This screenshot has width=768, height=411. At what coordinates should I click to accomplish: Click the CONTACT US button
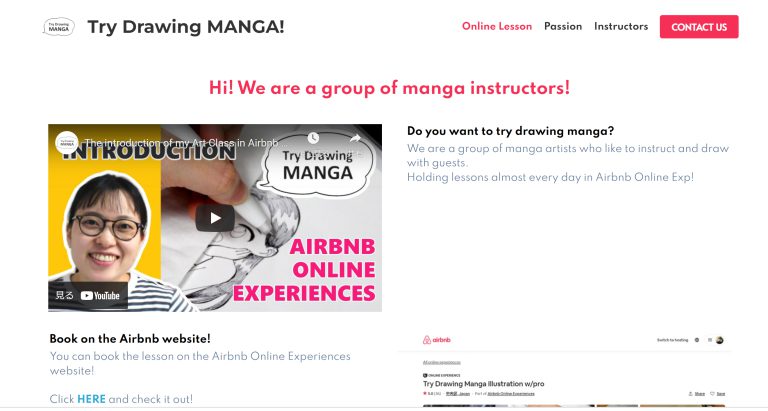pos(699,27)
